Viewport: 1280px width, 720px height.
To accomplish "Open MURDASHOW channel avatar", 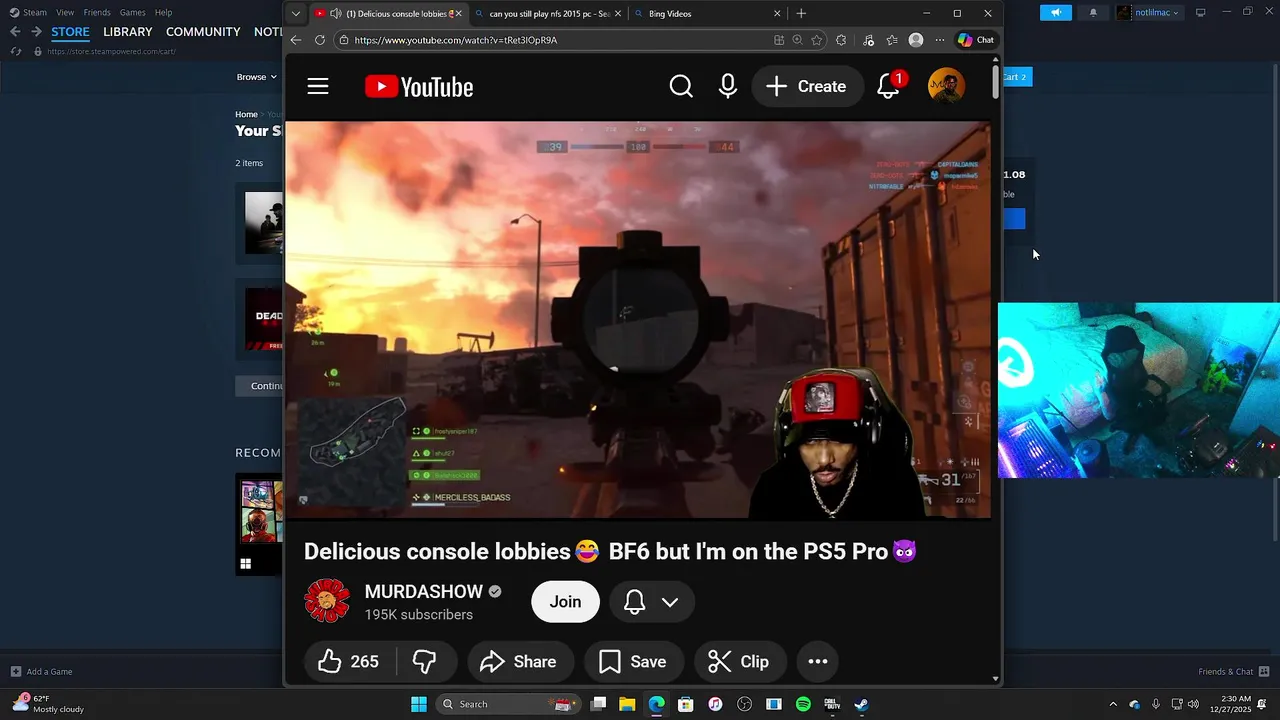I will point(327,601).
